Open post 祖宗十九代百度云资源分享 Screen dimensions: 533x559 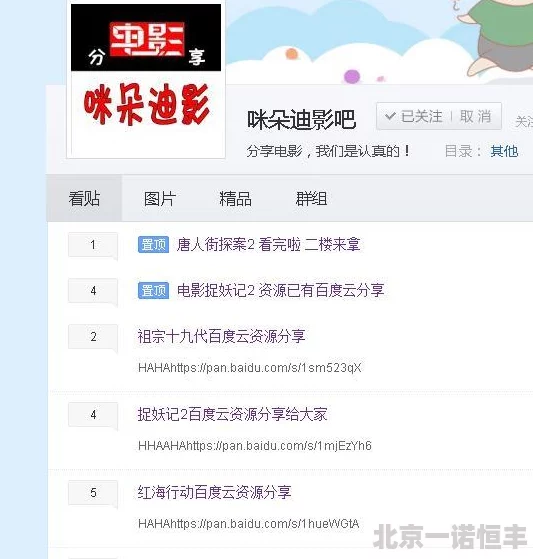click(221, 337)
